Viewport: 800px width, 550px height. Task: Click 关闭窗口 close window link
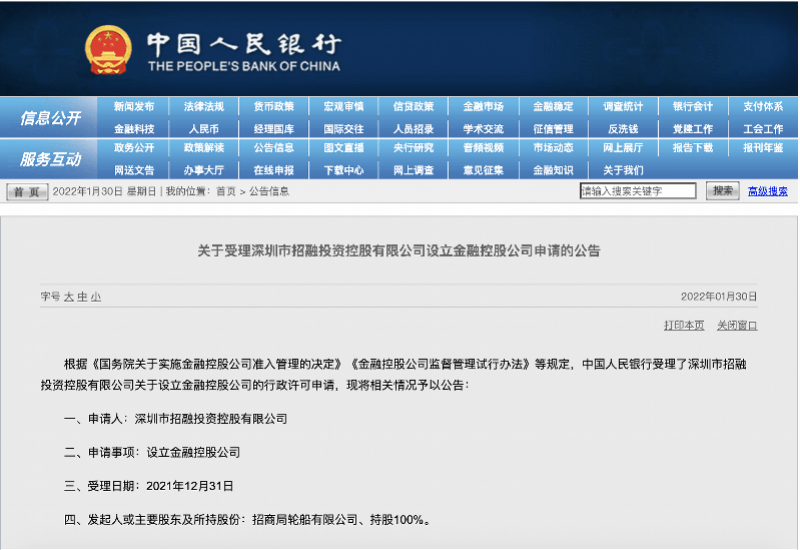[x=737, y=326]
